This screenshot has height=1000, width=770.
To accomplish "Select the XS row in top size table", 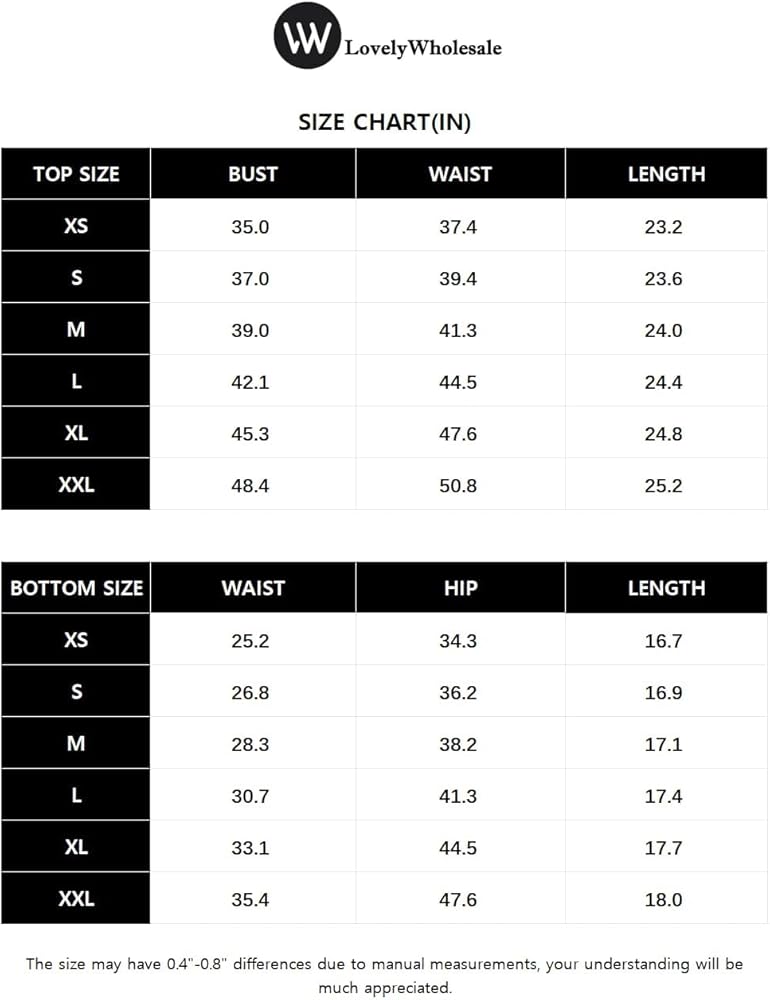I will tap(76, 226).
